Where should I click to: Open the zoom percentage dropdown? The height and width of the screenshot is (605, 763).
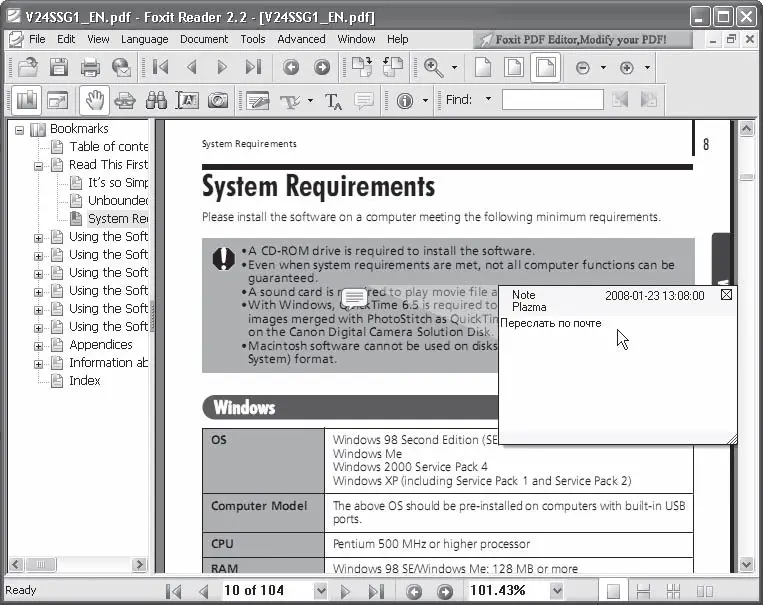557,591
